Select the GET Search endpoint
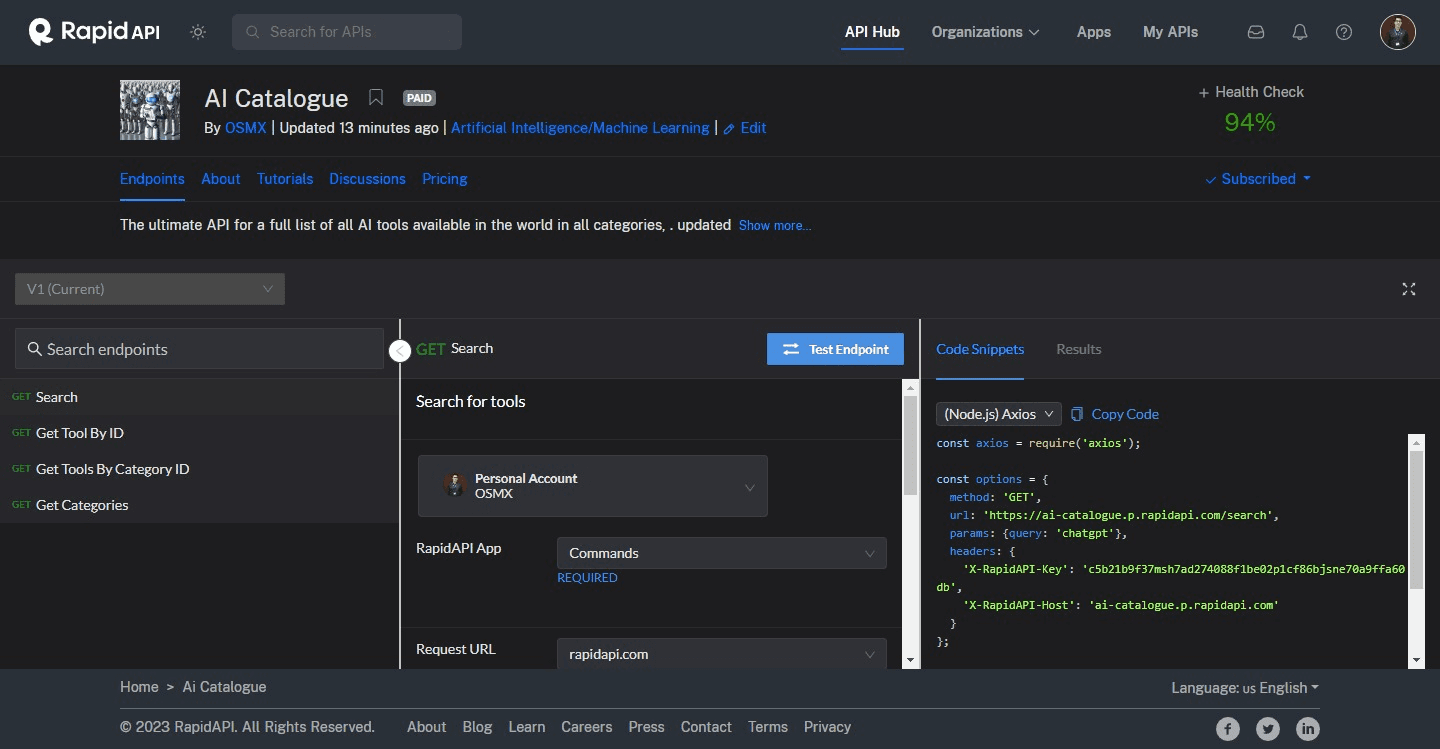This screenshot has height=749, width=1440. pos(199,397)
